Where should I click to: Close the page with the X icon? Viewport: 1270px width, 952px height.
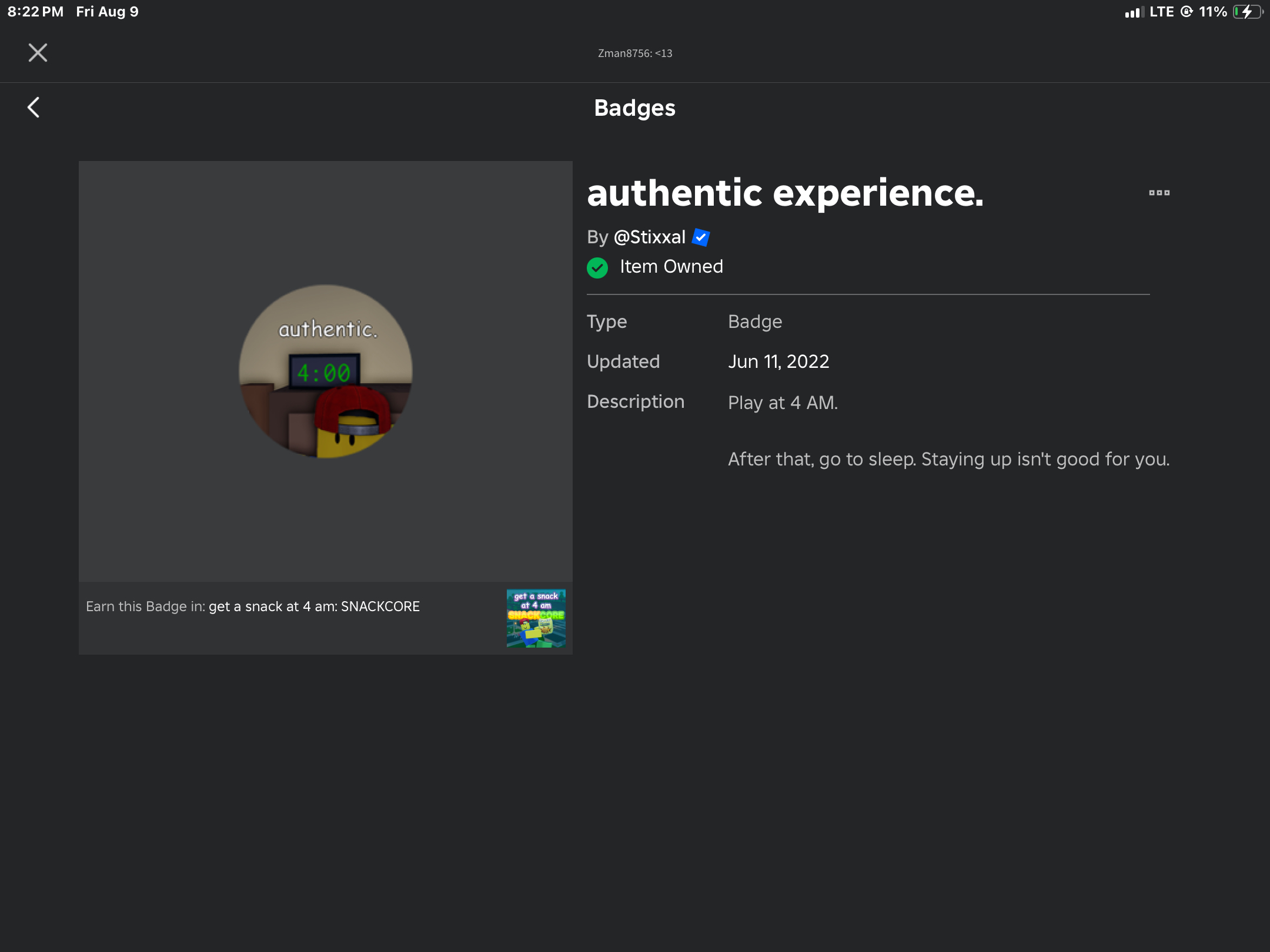pyautogui.click(x=38, y=53)
